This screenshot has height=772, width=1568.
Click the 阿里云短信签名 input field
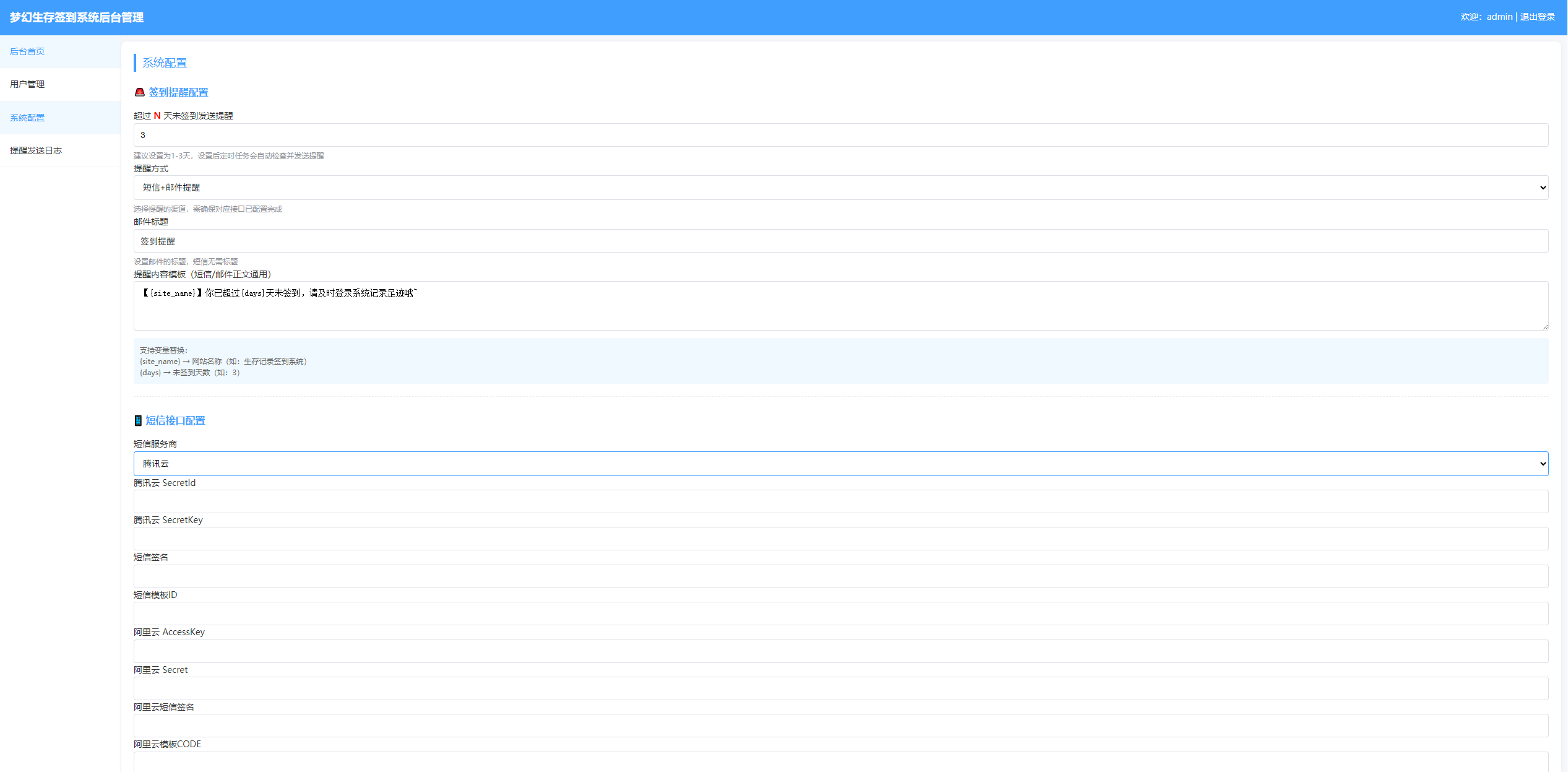840,726
